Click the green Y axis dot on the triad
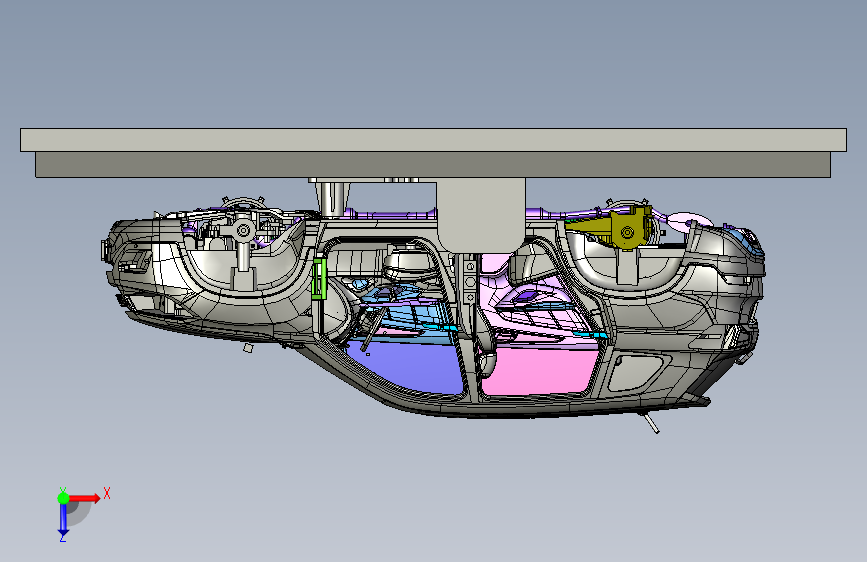This screenshot has width=867, height=562. click(x=63, y=498)
